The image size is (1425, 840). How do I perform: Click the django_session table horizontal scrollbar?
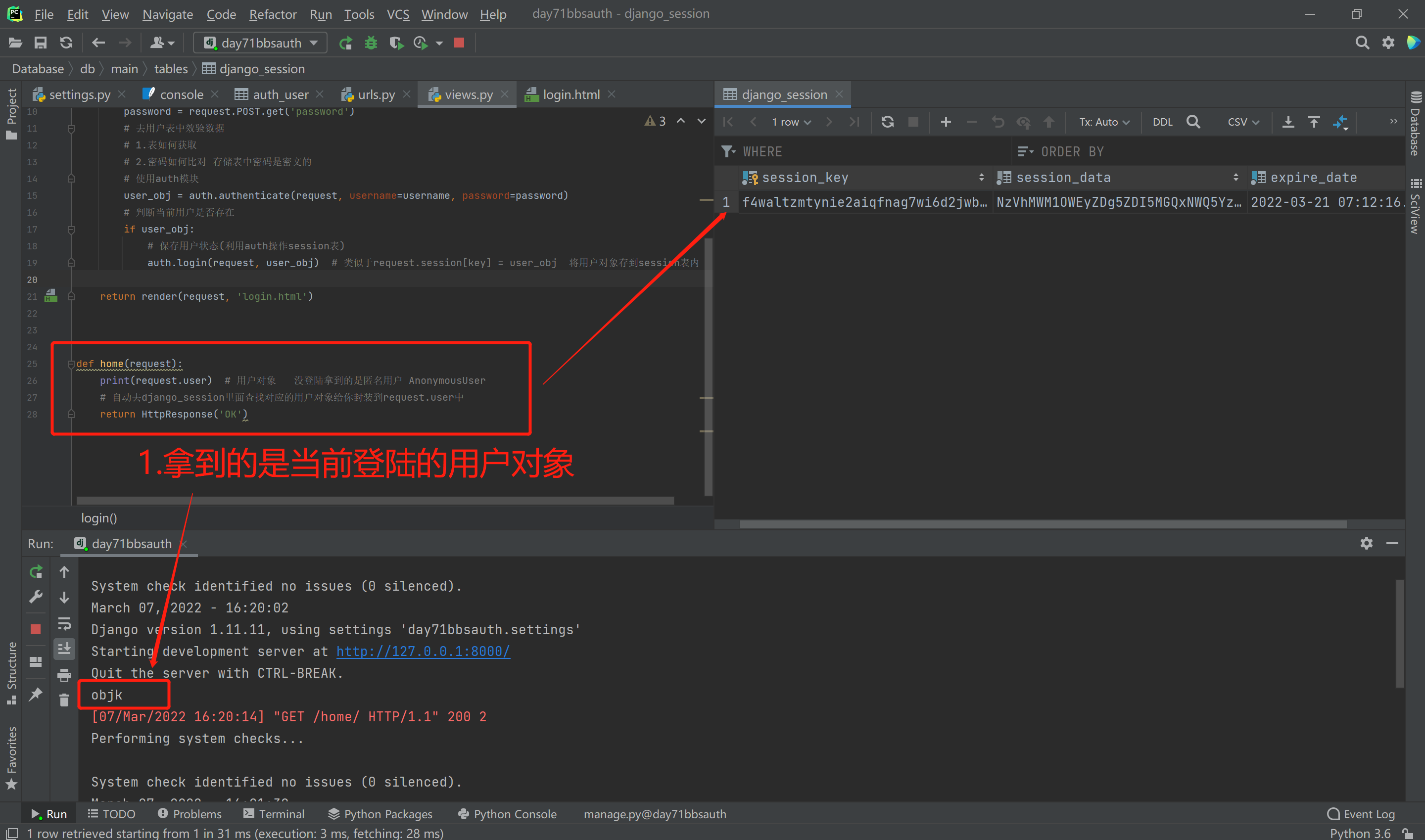click(x=1043, y=524)
